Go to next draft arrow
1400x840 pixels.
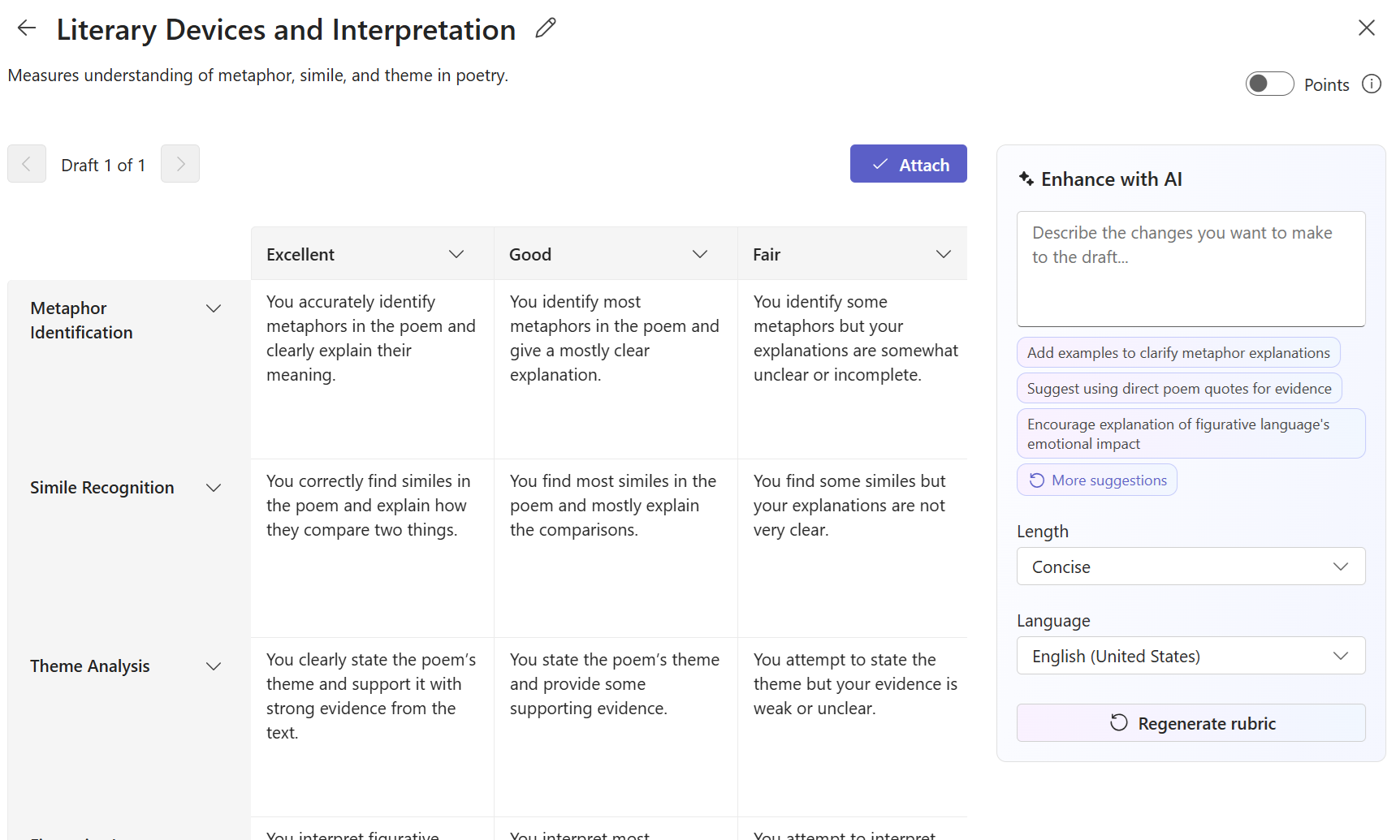[180, 164]
